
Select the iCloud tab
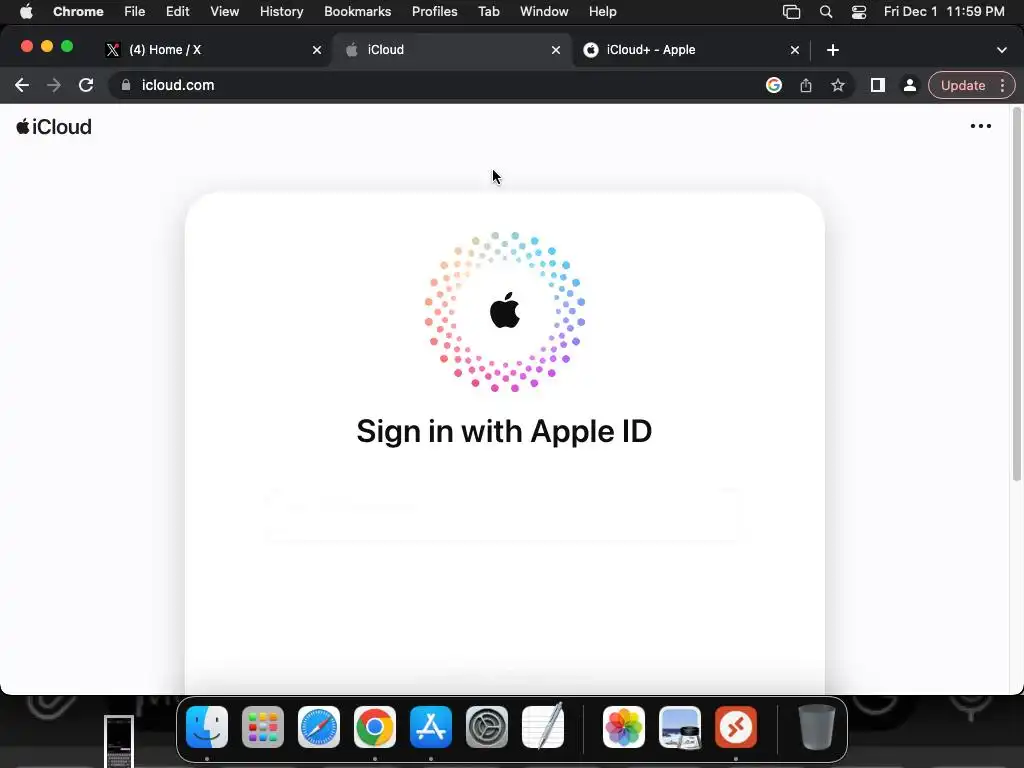451,50
